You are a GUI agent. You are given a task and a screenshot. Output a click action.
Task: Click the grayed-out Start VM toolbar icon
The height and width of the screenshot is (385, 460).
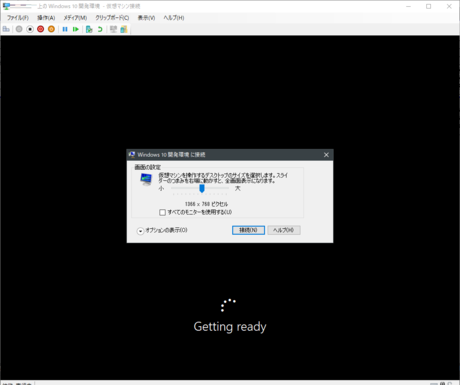coord(19,29)
